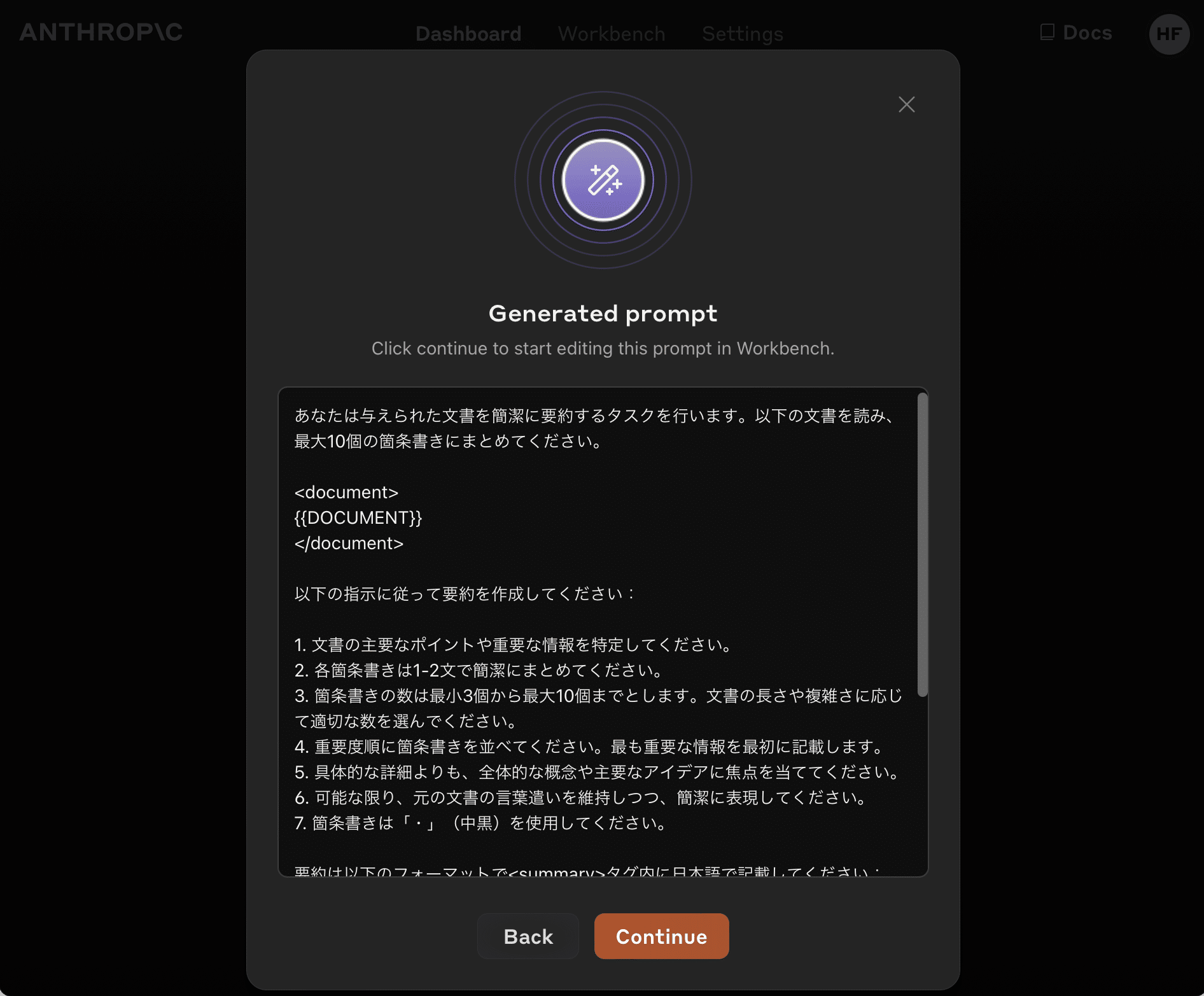Switch to the Dashboard page
This screenshot has width=1204, height=996.
(x=468, y=34)
